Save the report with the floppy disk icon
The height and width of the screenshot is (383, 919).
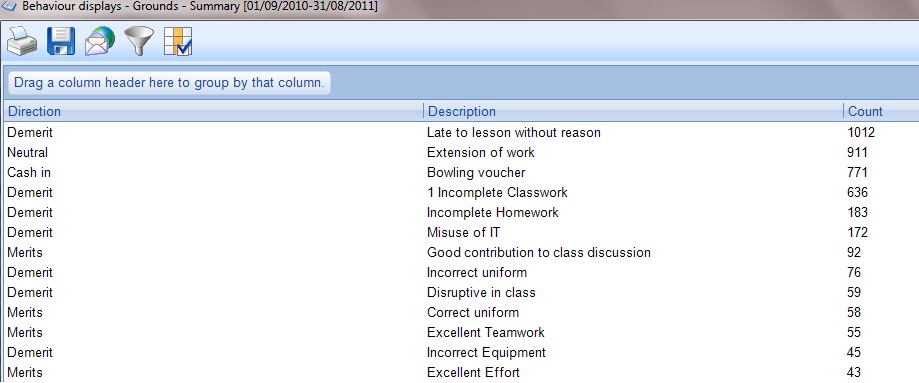61,42
